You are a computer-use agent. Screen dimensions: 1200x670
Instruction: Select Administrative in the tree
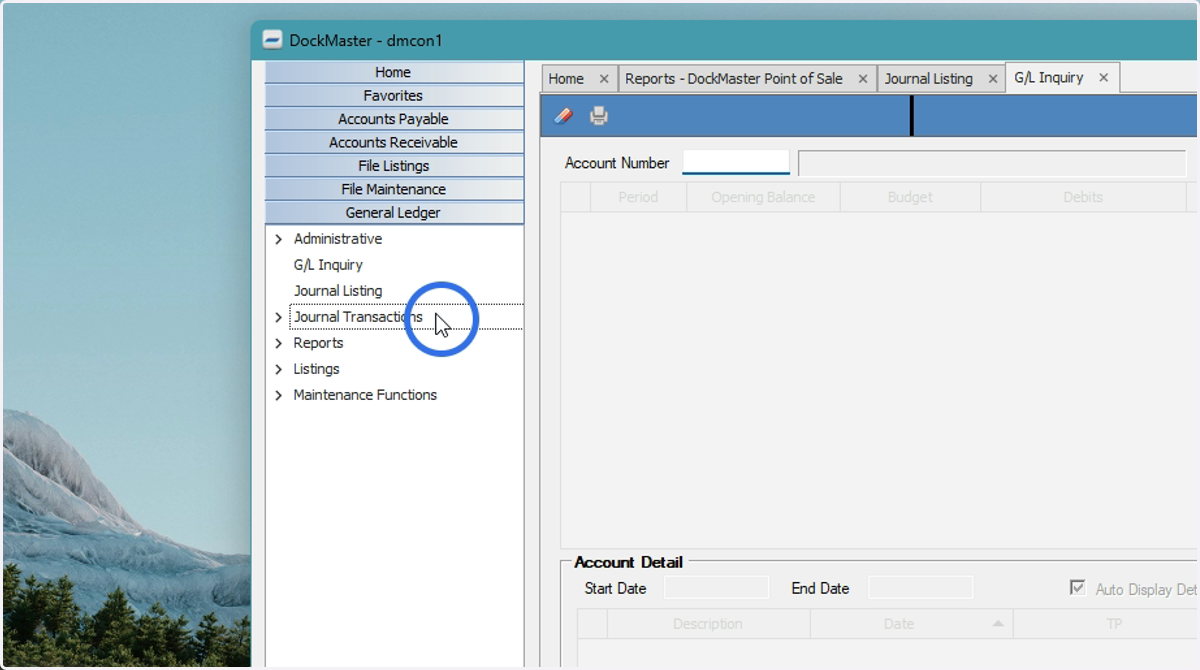[338, 239]
